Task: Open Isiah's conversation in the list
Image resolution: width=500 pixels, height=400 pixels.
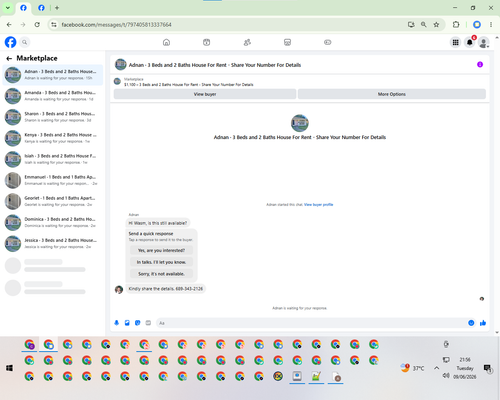Action: pos(53,159)
